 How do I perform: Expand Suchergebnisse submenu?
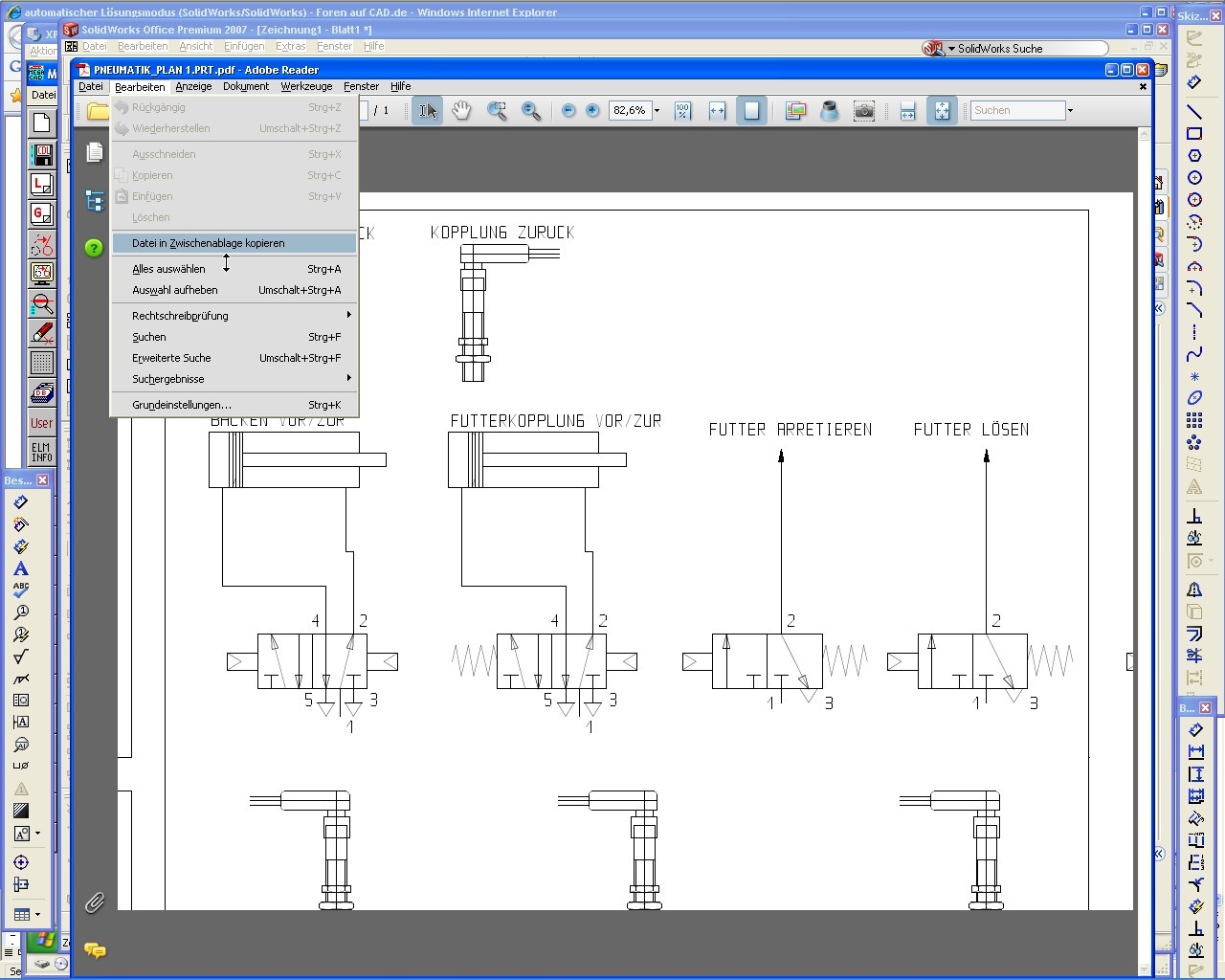(234, 379)
